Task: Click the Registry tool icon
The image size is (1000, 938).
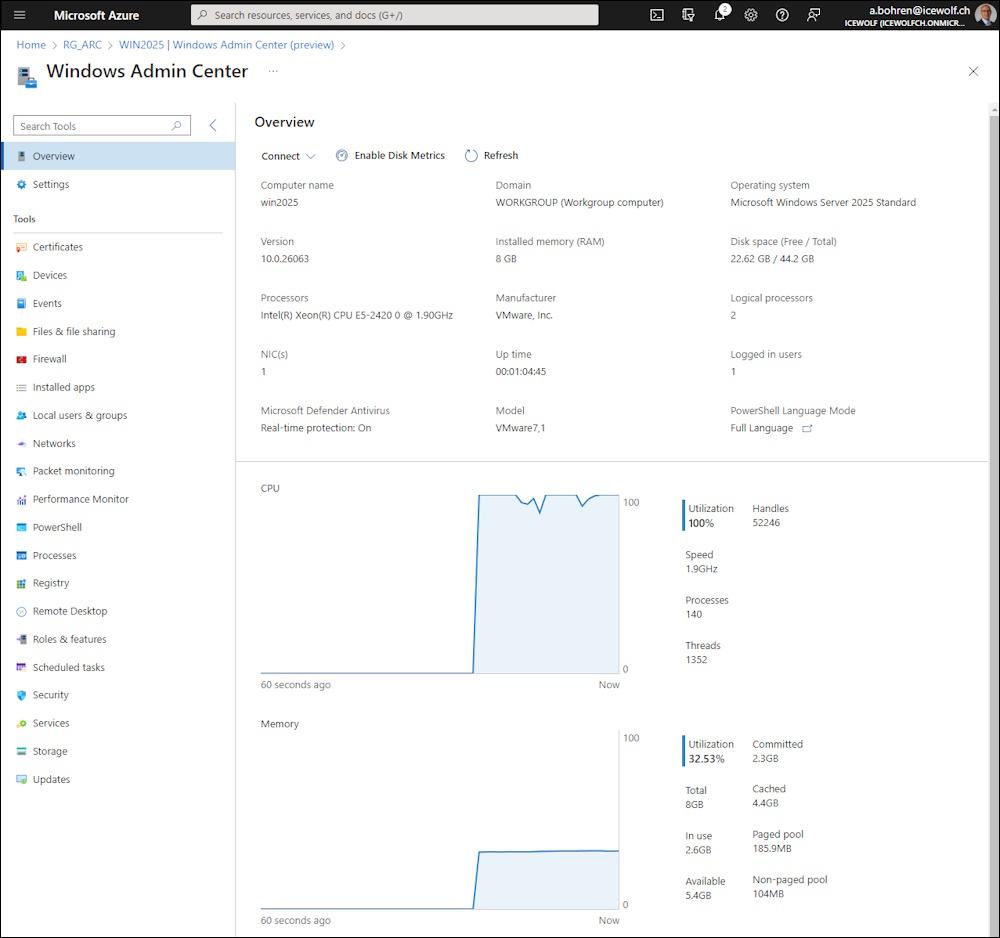Action: [x=21, y=583]
